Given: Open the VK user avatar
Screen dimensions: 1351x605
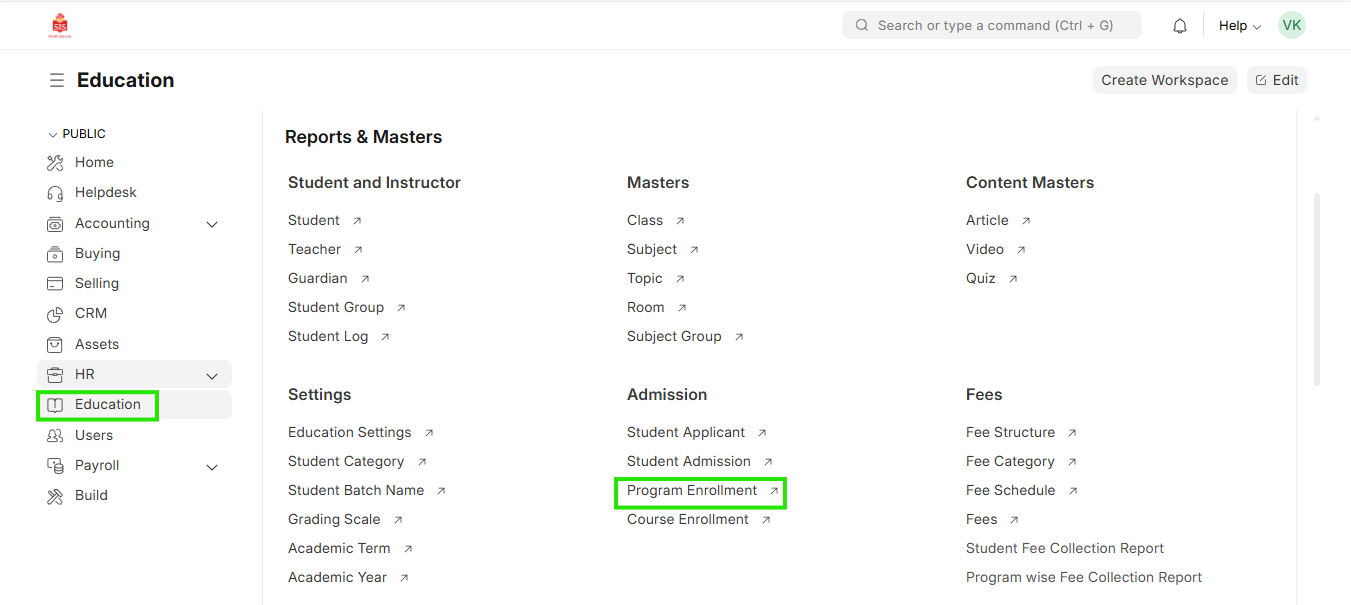Looking at the screenshot, I should point(1291,26).
